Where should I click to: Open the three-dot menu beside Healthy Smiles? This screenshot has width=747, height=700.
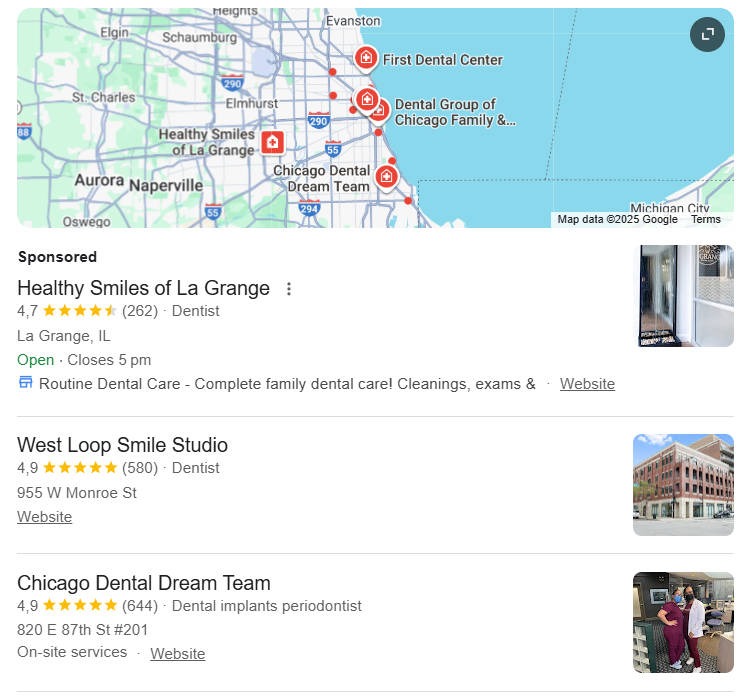(x=289, y=289)
